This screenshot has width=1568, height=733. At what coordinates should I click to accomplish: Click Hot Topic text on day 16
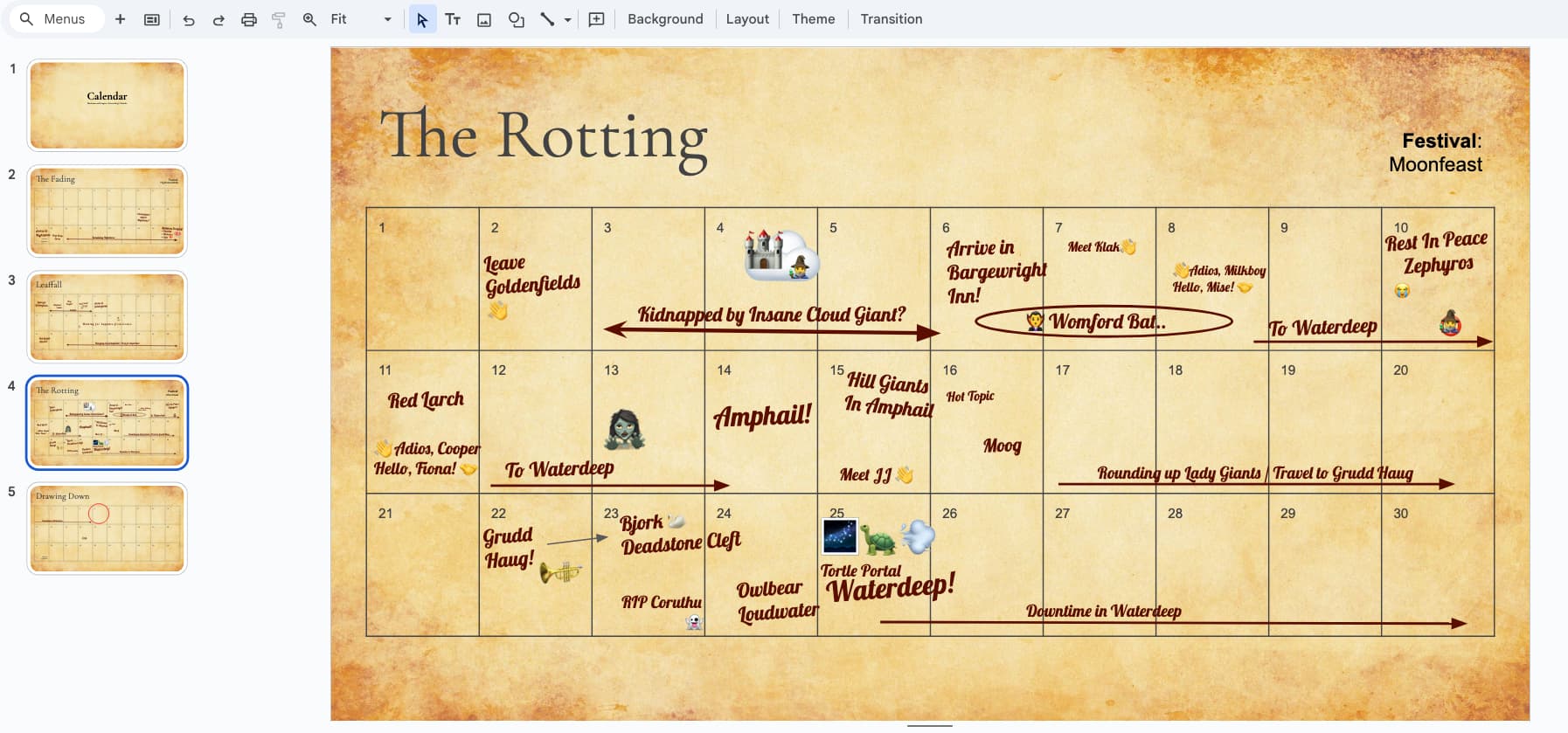coord(970,396)
